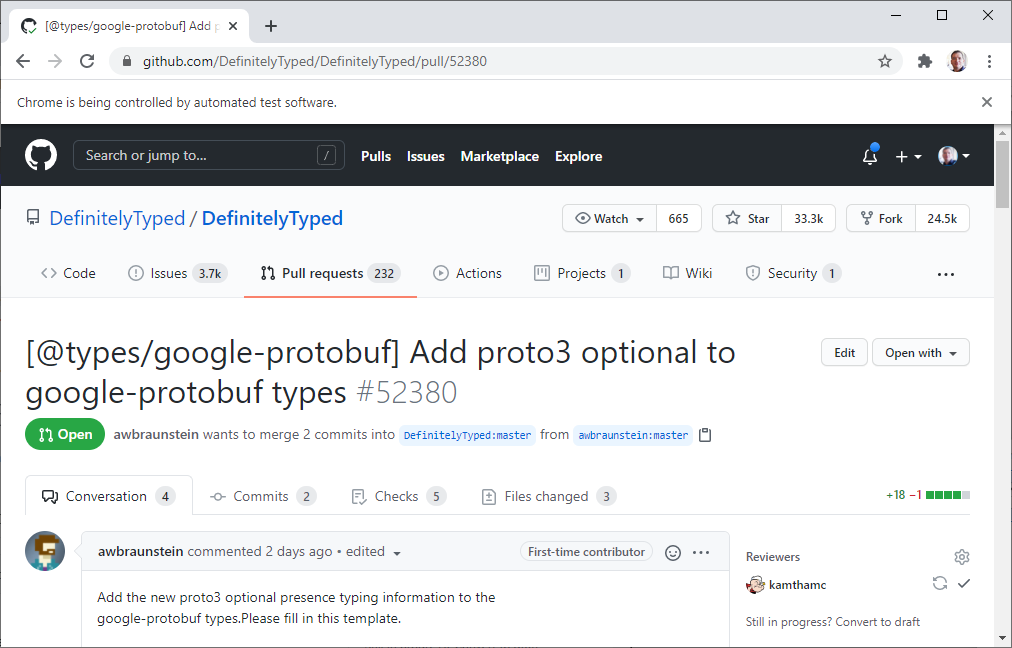This screenshot has width=1012, height=648.
Task: Open the create new plus dropdown
Action: (908, 156)
